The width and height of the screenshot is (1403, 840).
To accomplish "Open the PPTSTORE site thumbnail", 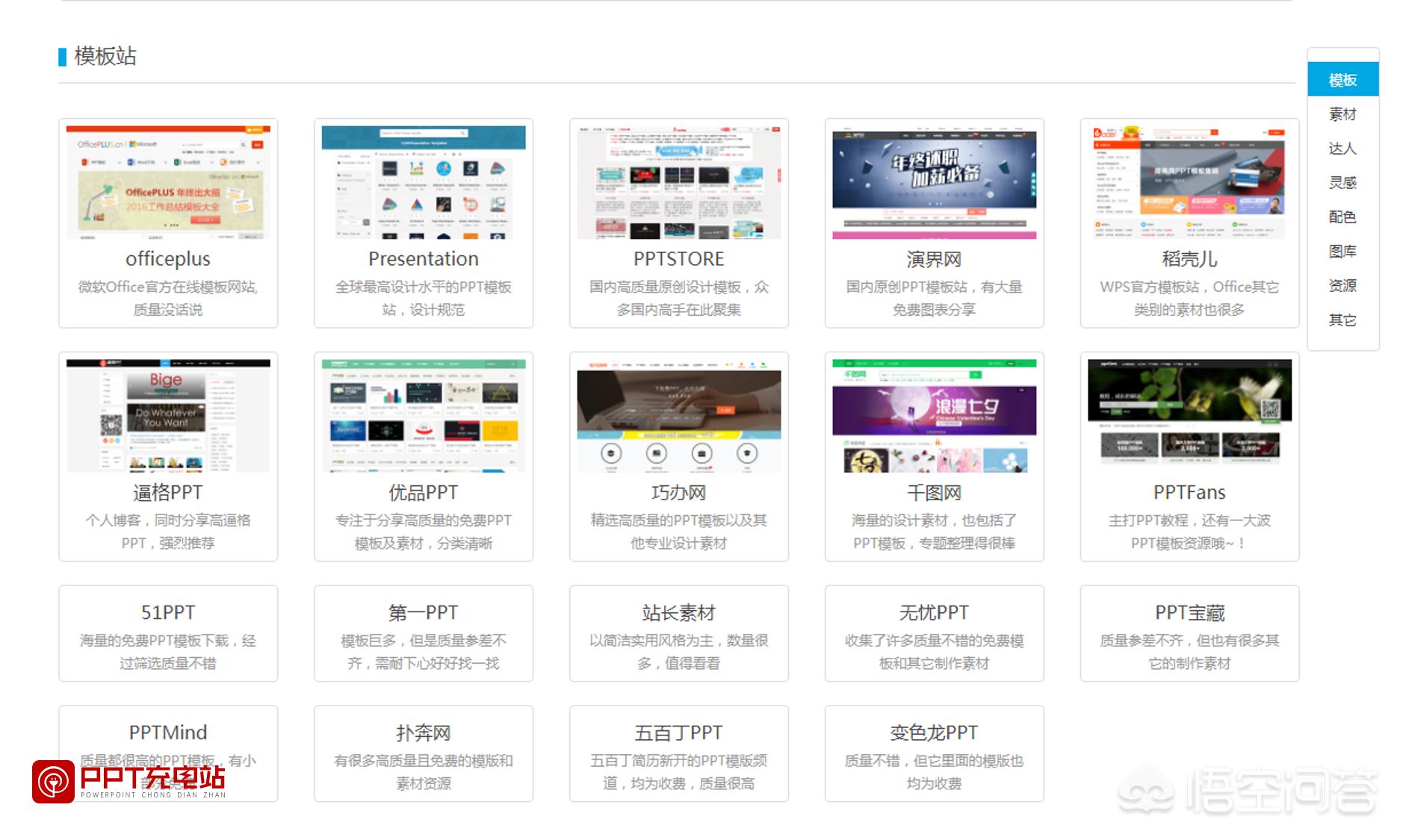I will coord(679,182).
